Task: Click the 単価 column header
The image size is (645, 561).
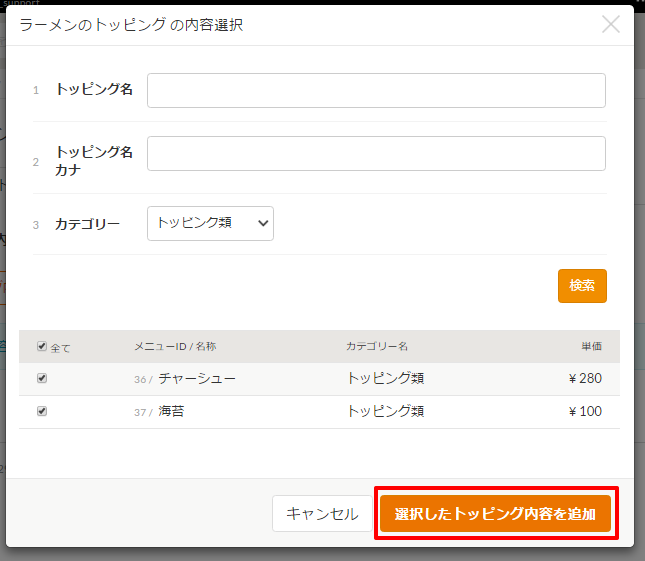Action: coord(591,347)
